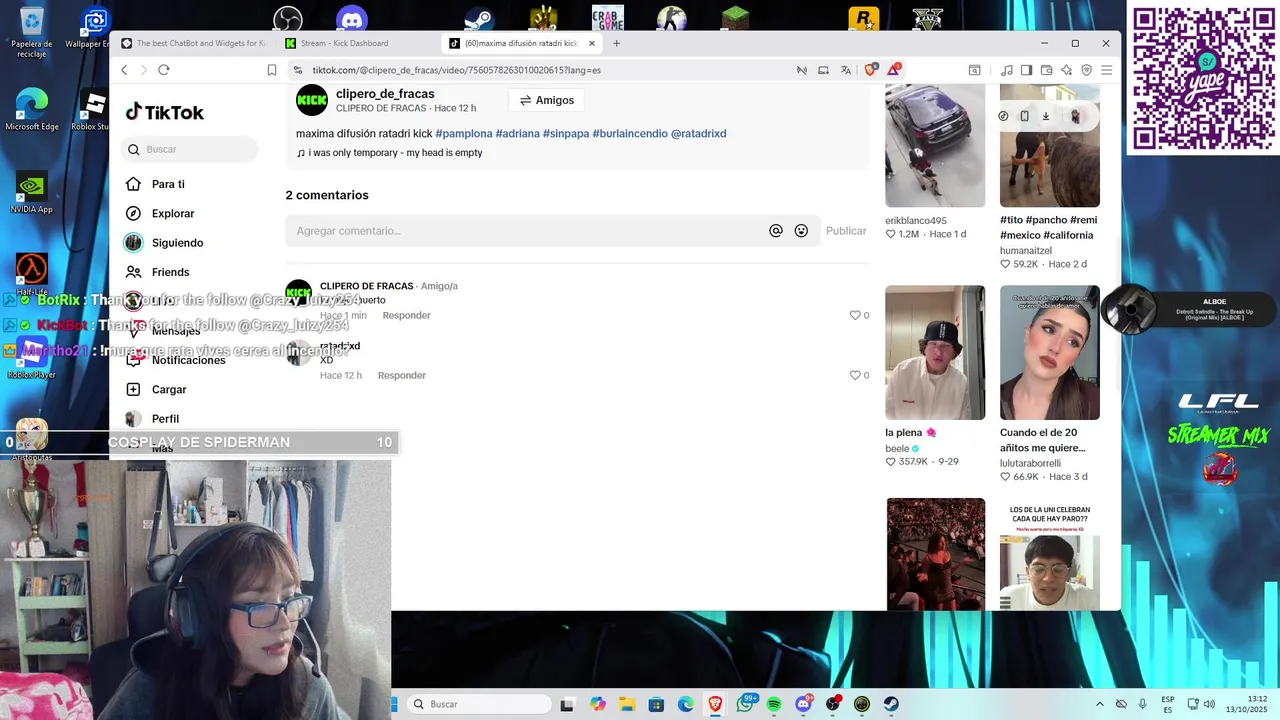This screenshot has height=720, width=1280.
Task: Open the TikTok logo home link
Action: [165, 112]
